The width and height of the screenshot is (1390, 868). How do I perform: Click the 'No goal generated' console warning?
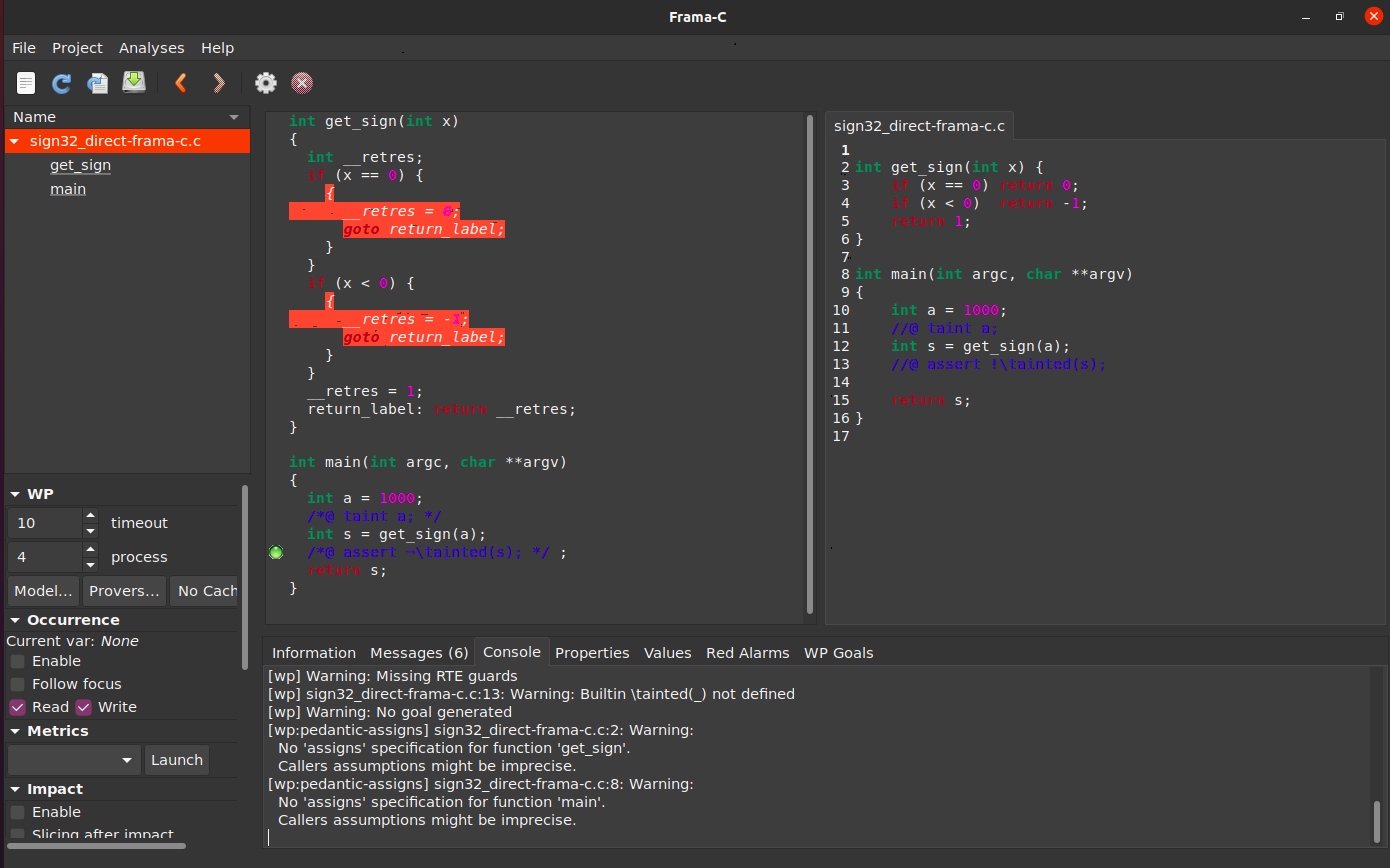point(390,712)
